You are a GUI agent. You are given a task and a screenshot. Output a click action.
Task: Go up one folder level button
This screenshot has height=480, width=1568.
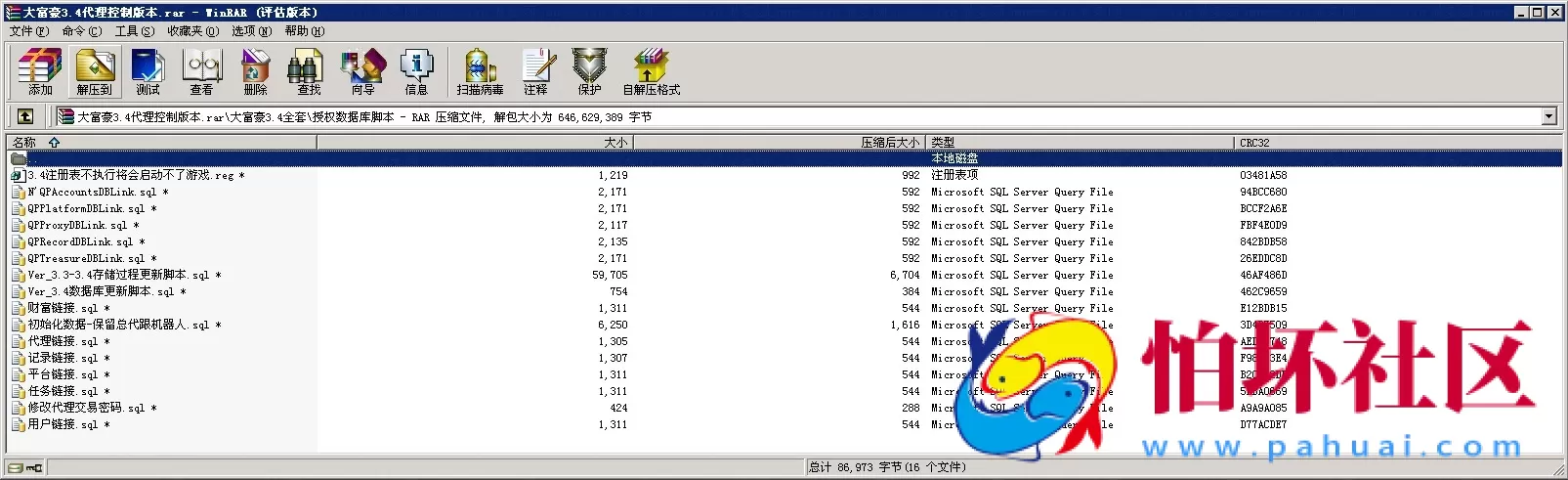click(x=25, y=116)
